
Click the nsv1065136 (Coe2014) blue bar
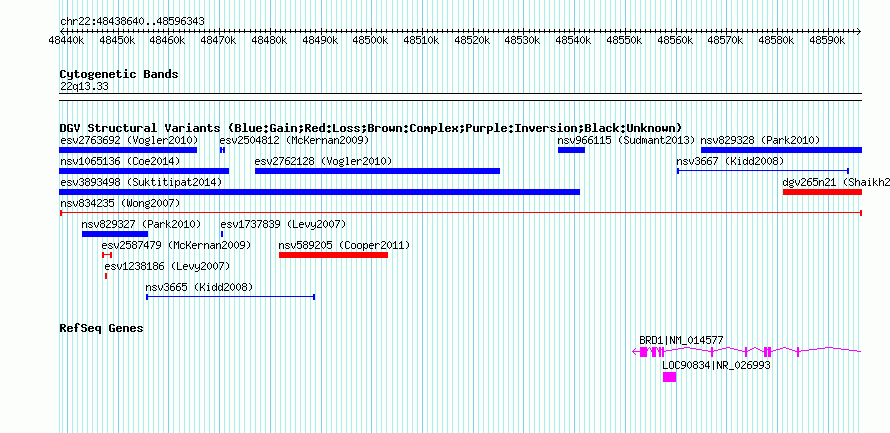(144, 171)
